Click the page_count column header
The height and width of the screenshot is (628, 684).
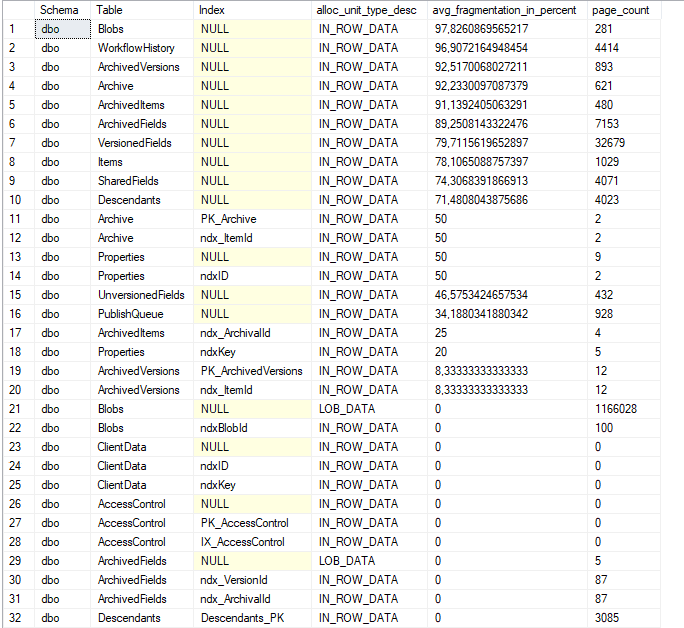click(x=632, y=9)
